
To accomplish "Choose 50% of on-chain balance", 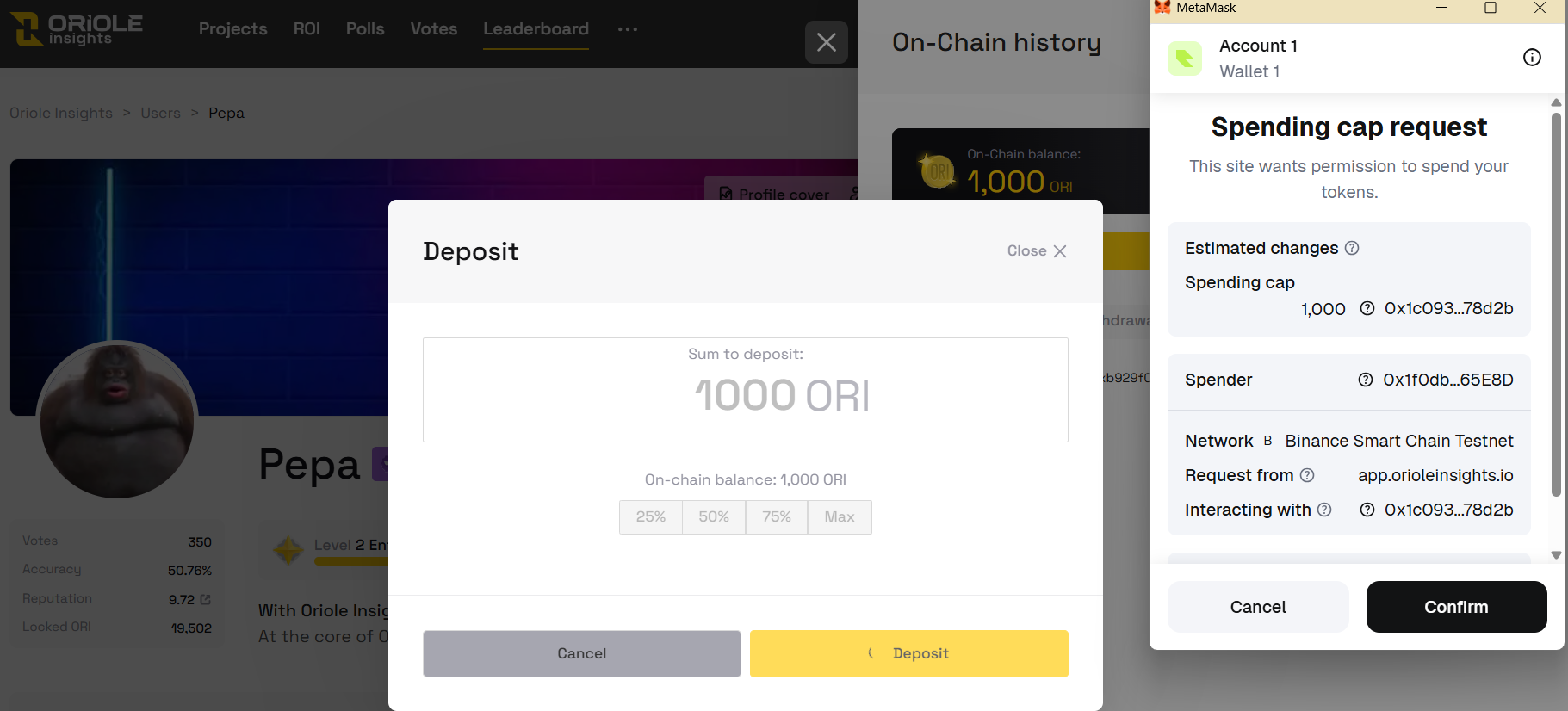I will pos(714,516).
